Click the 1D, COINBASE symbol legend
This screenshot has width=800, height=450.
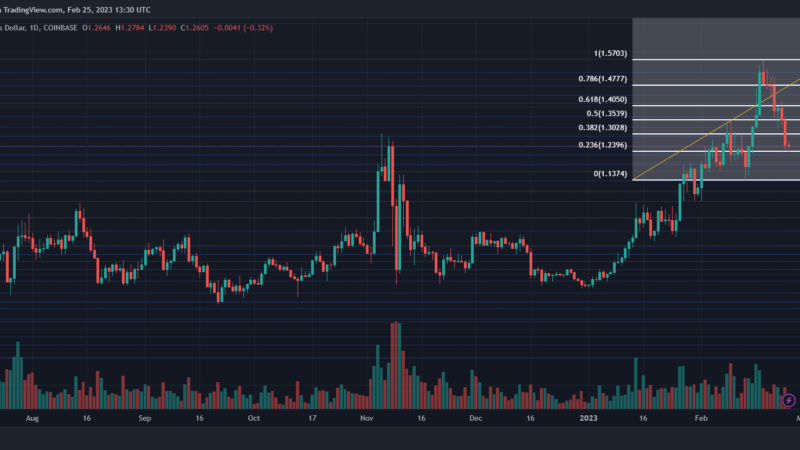54,28
